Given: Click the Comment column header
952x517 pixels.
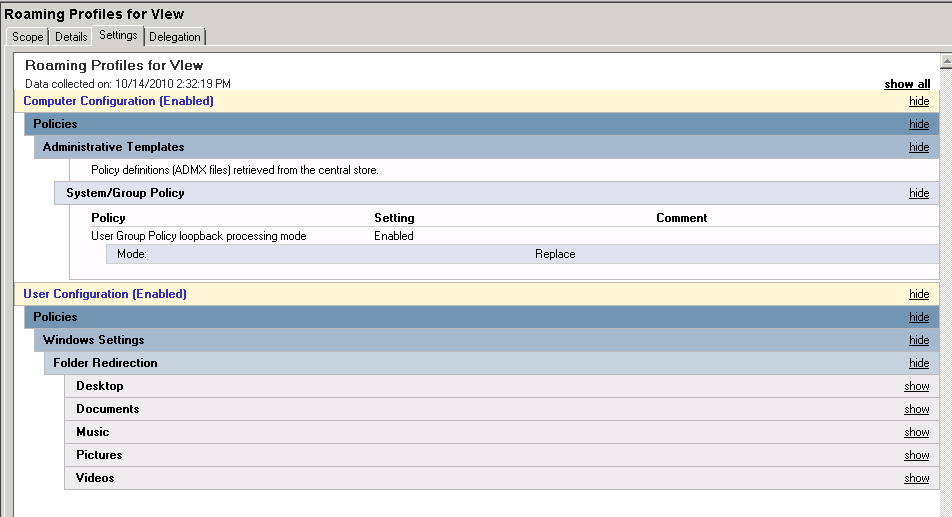Looking at the screenshot, I should [x=681, y=218].
